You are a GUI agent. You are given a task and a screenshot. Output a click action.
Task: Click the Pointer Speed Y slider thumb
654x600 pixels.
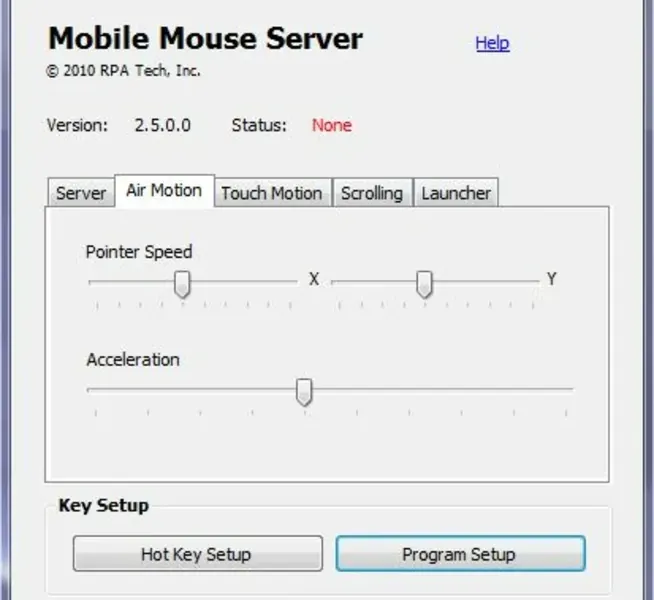(x=425, y=285)
